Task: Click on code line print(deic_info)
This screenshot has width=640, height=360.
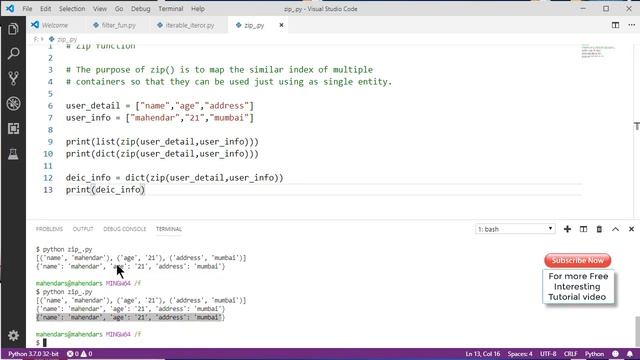Action: (105, 190)
